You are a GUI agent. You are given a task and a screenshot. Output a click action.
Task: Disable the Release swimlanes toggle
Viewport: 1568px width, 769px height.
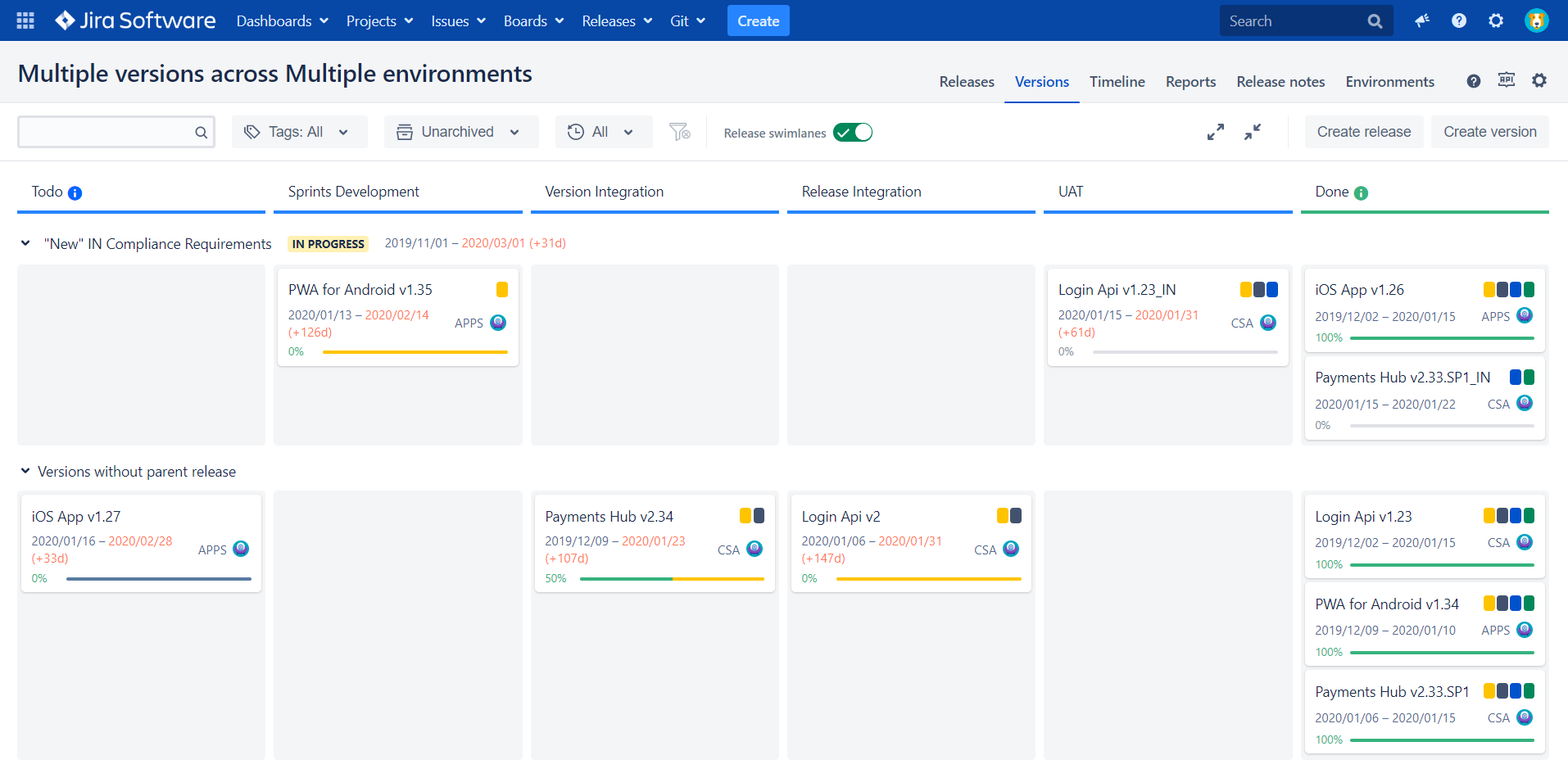[852, 132]
